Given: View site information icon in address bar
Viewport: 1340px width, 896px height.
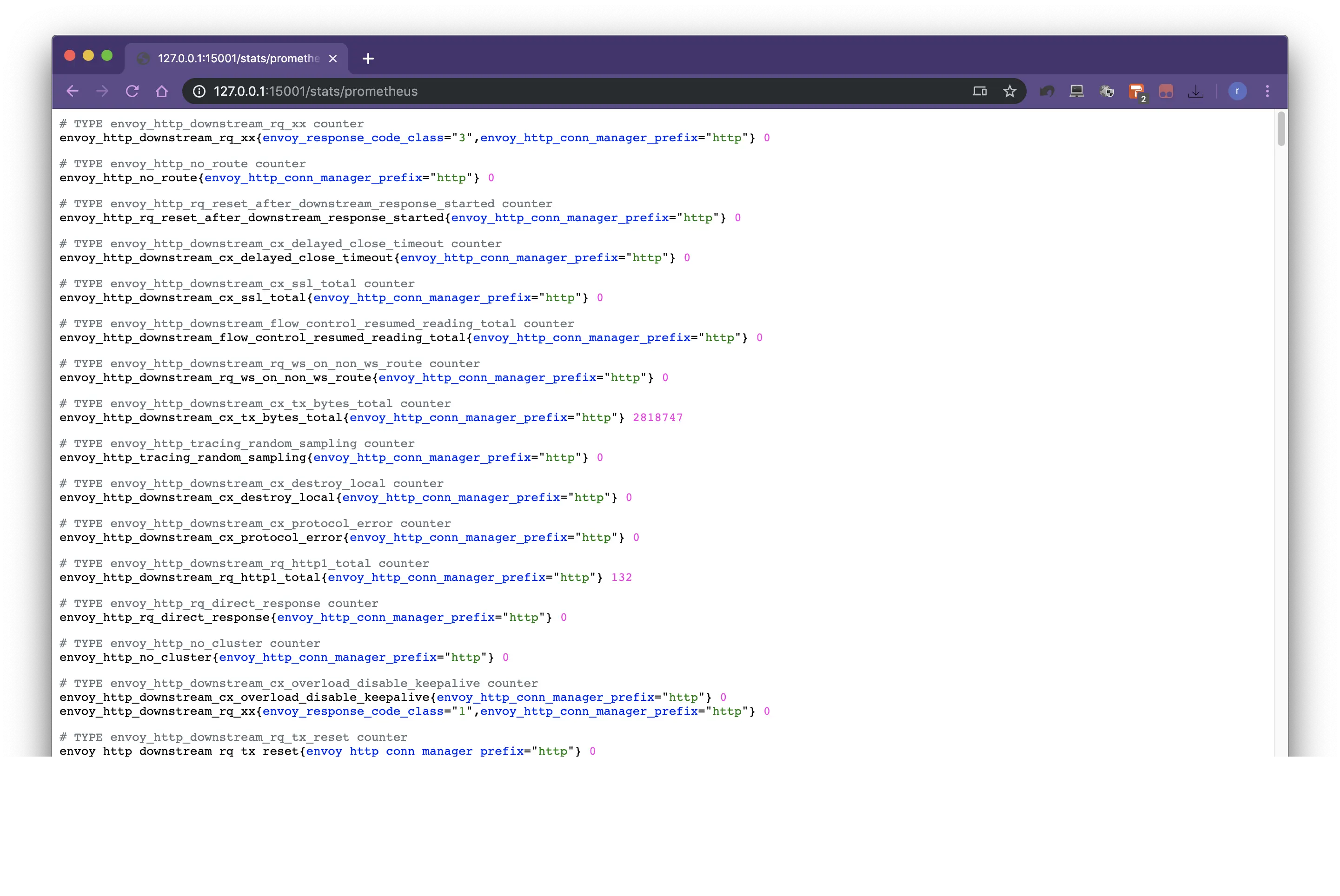Looking at the screenshot, I should (x=199, y=92).
